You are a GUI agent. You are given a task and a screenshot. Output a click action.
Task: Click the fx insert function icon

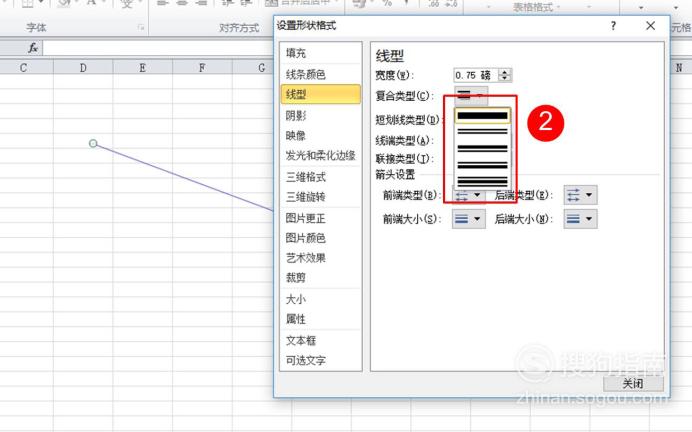click(33, 48)
